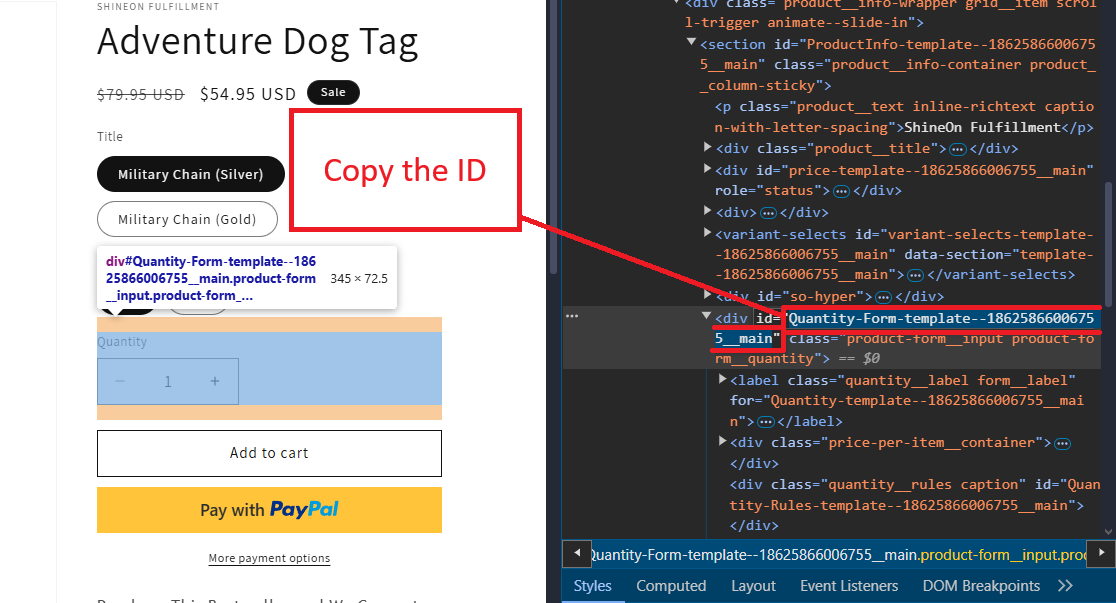Collapse the Quantity-Form-template div
Screen dimensions: 1116x603
[x=707, y=315]
